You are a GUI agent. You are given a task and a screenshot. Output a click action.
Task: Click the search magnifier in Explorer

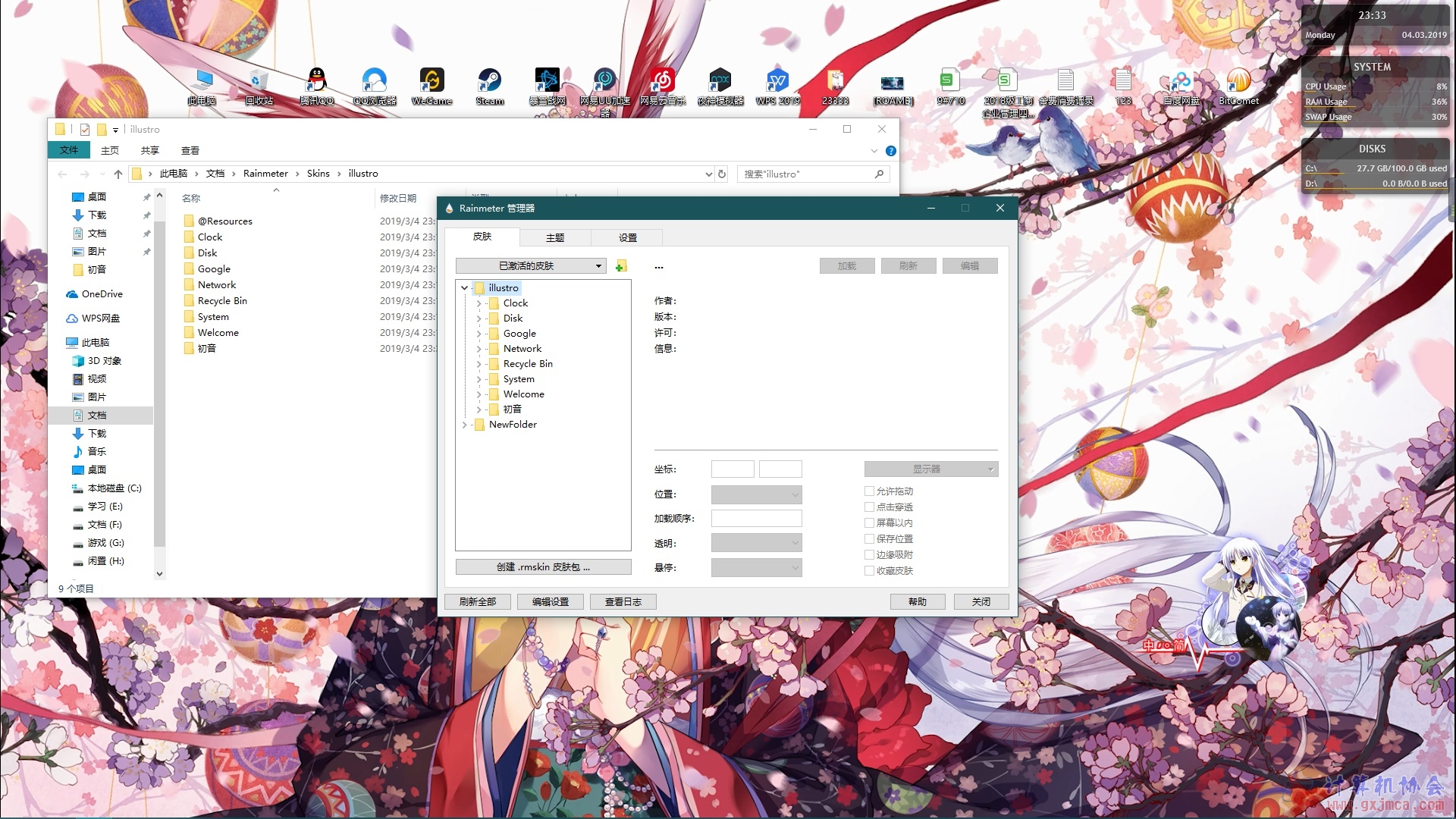click(879, 174)
